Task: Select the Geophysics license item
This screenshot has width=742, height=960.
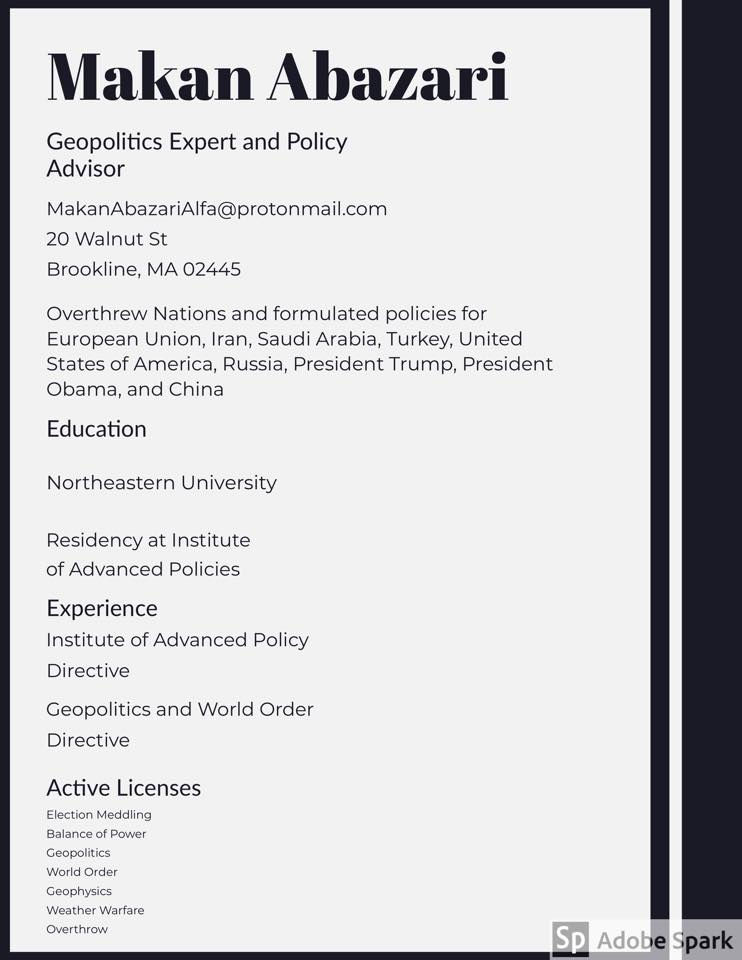Action: tap(79, 891)
